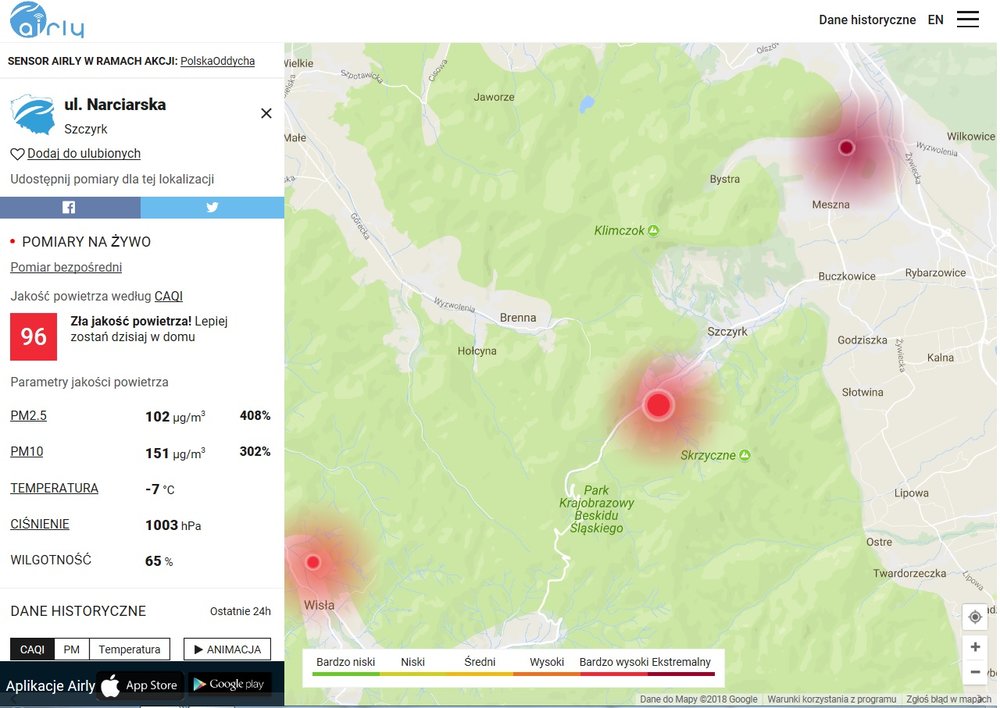The image size is (1000, 708).
Task: Click the PolskaOddycha sensor logo
Action: pos(33,114)
